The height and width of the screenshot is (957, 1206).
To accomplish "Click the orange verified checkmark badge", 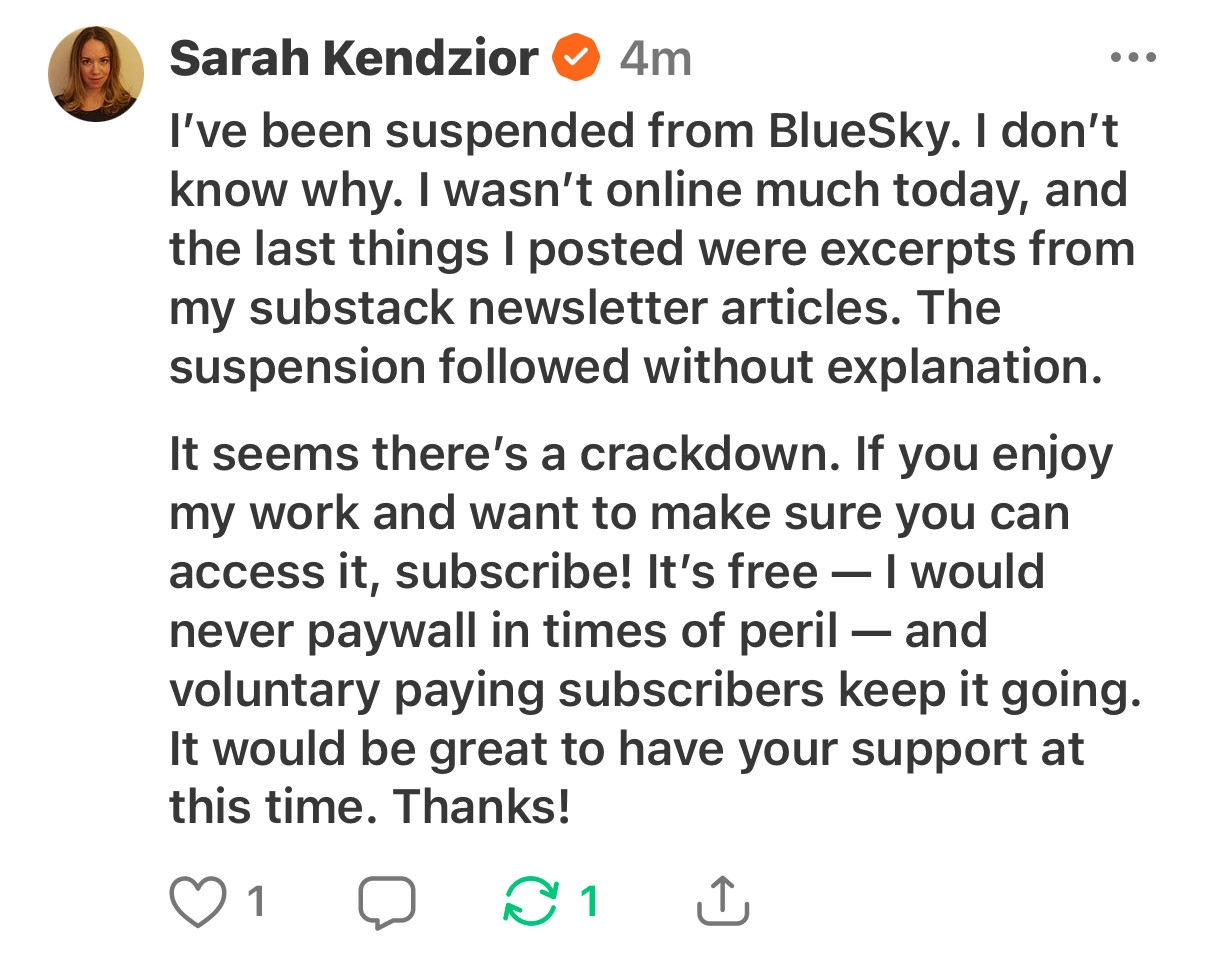I will (x=578, y=58).
